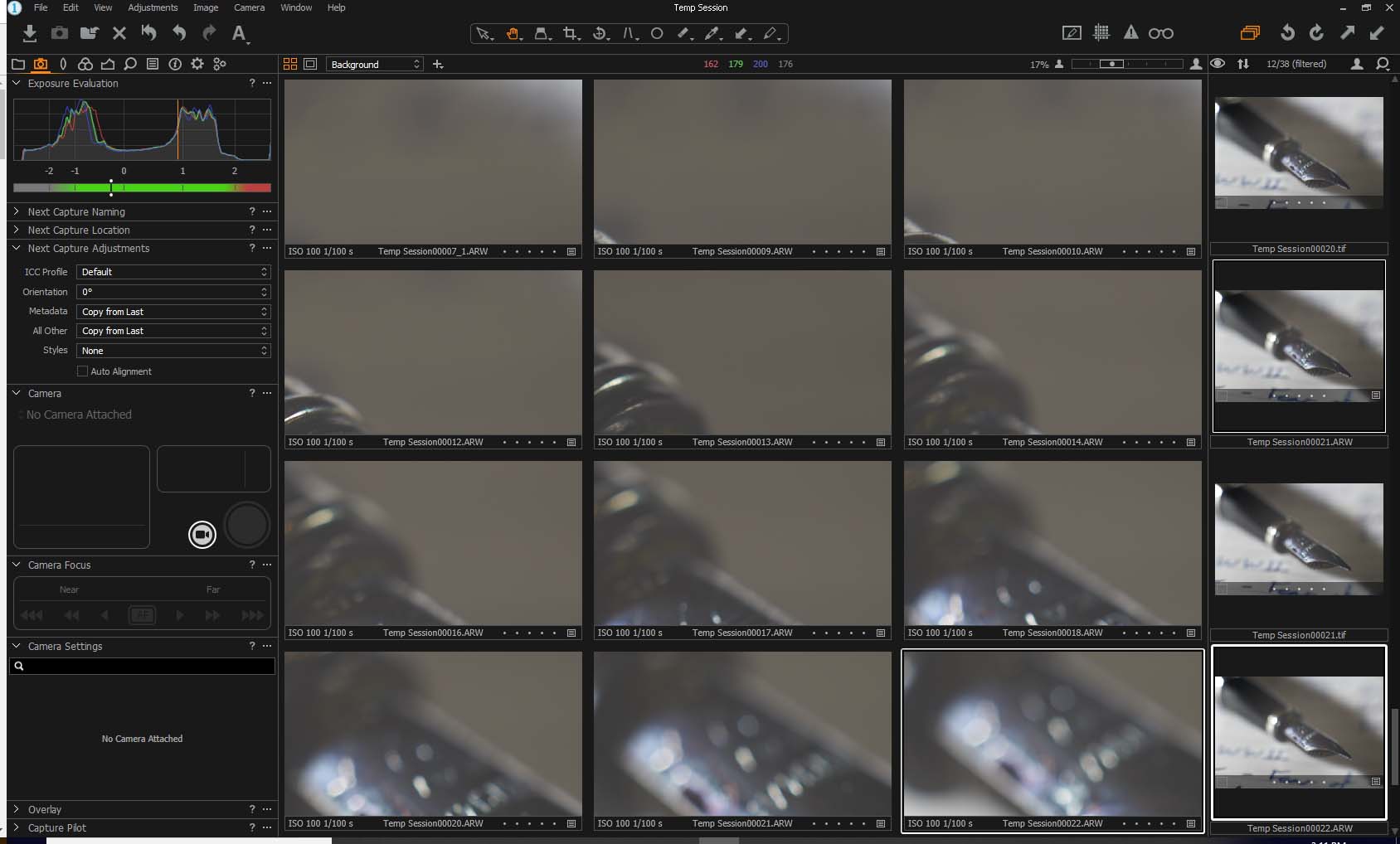Enable Auto Alignment checkbox
This screenshot has width=1400, height=844.
click(x=82, y=371)
